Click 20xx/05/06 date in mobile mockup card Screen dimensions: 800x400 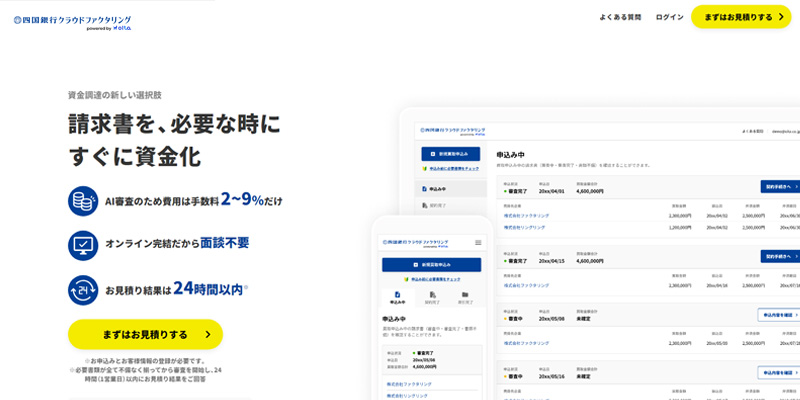[424, 360]
